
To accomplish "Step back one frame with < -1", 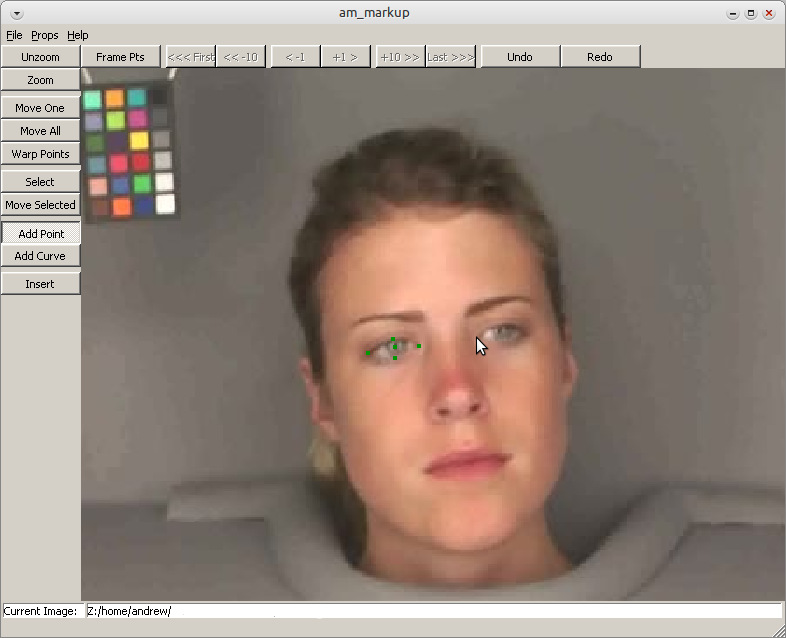I will [x=295, y=57].
